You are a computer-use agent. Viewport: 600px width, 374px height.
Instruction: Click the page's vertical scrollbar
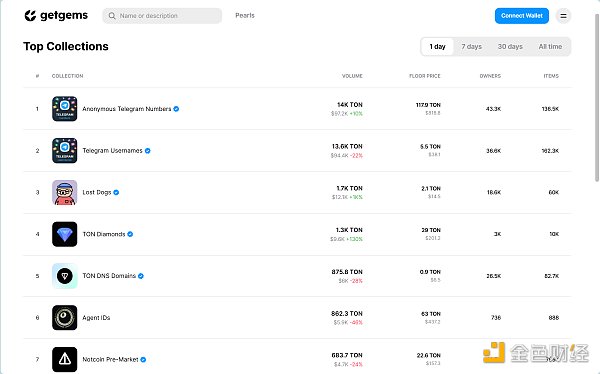pyautogui.click(x=597, y=98)
